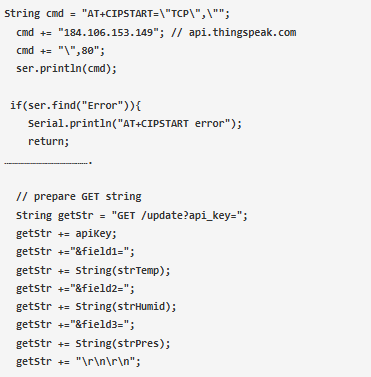This screenshot has height=377, width=371.
Task: Click the "&field2=" string line
Action: pos(75,288)
